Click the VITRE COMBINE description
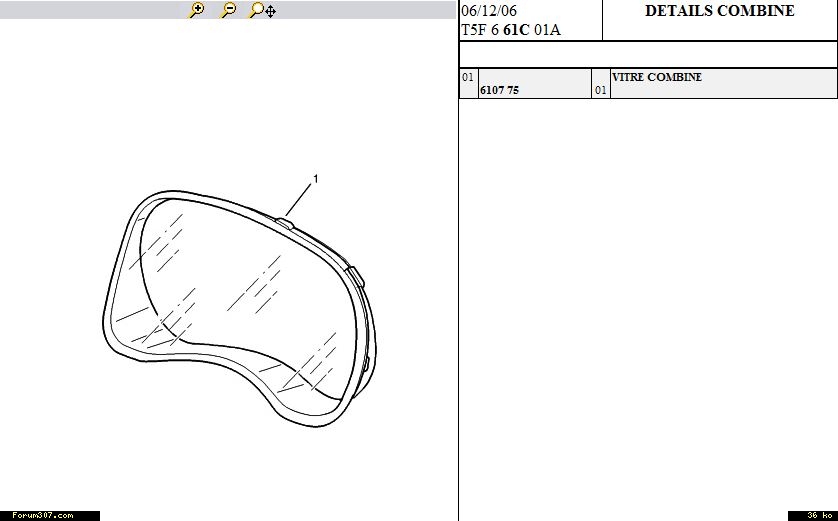 point(657,77)
